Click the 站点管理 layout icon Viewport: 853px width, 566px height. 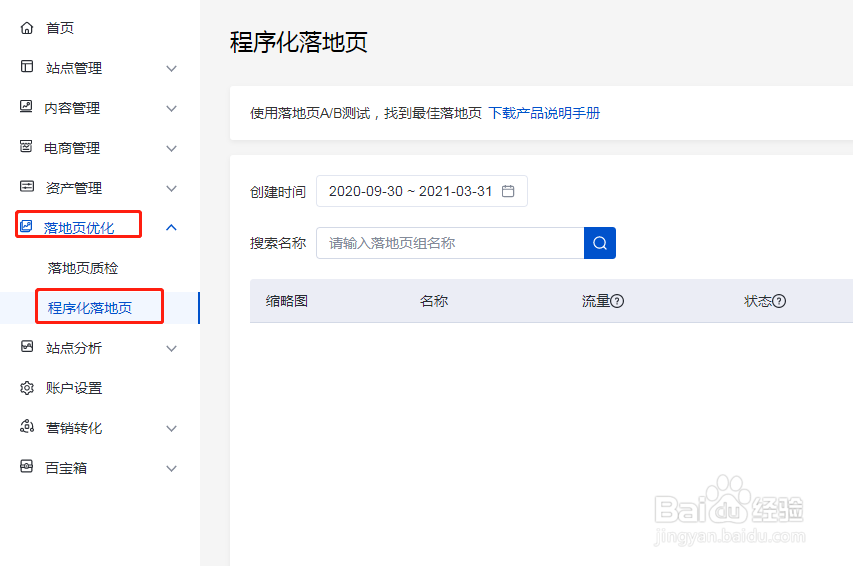click(x=27, y=66)
